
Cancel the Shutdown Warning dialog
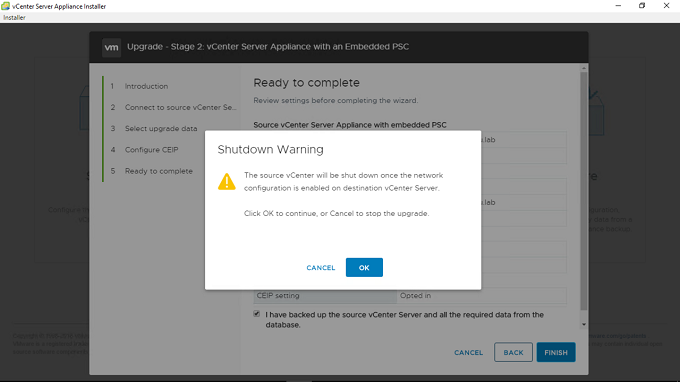320,268
